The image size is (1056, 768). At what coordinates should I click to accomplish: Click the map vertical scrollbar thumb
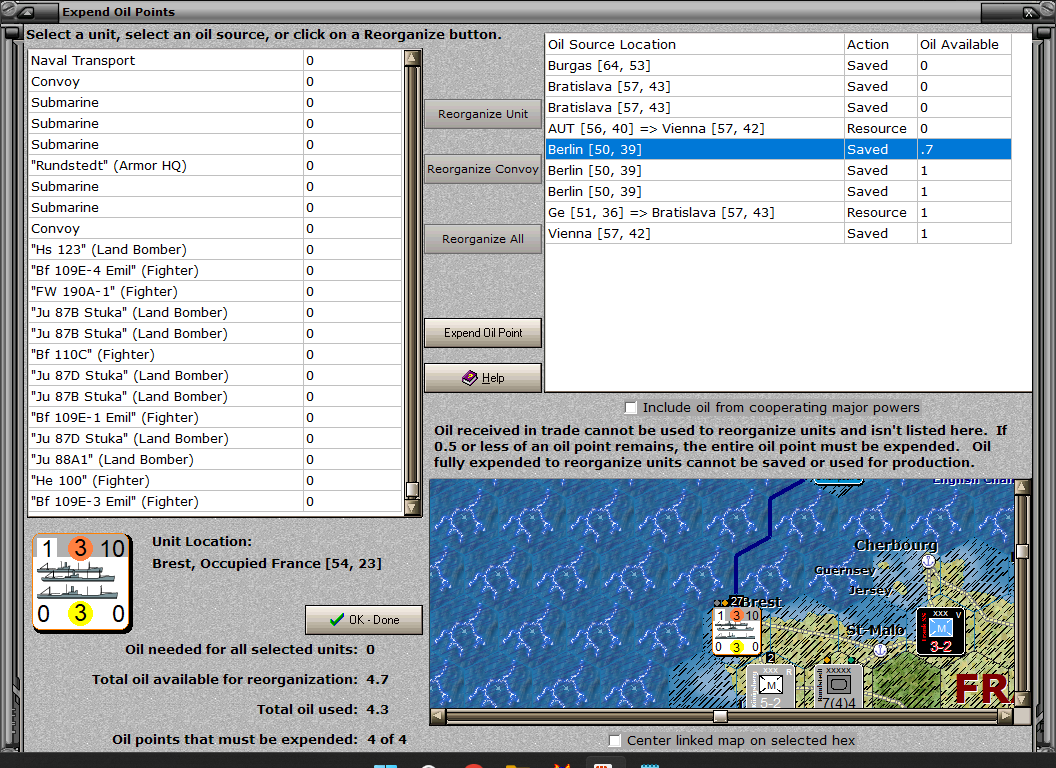pyautogui.click(x=1022, y=551)
